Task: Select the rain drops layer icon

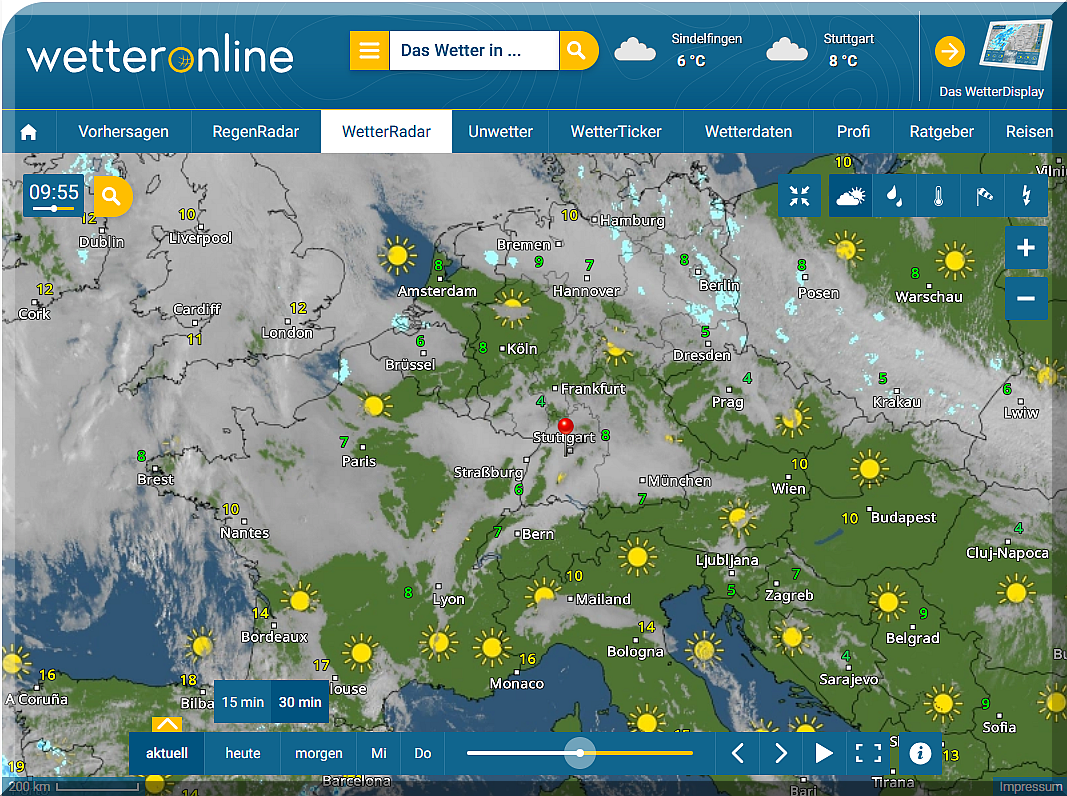Action: (x=895, y=196)
